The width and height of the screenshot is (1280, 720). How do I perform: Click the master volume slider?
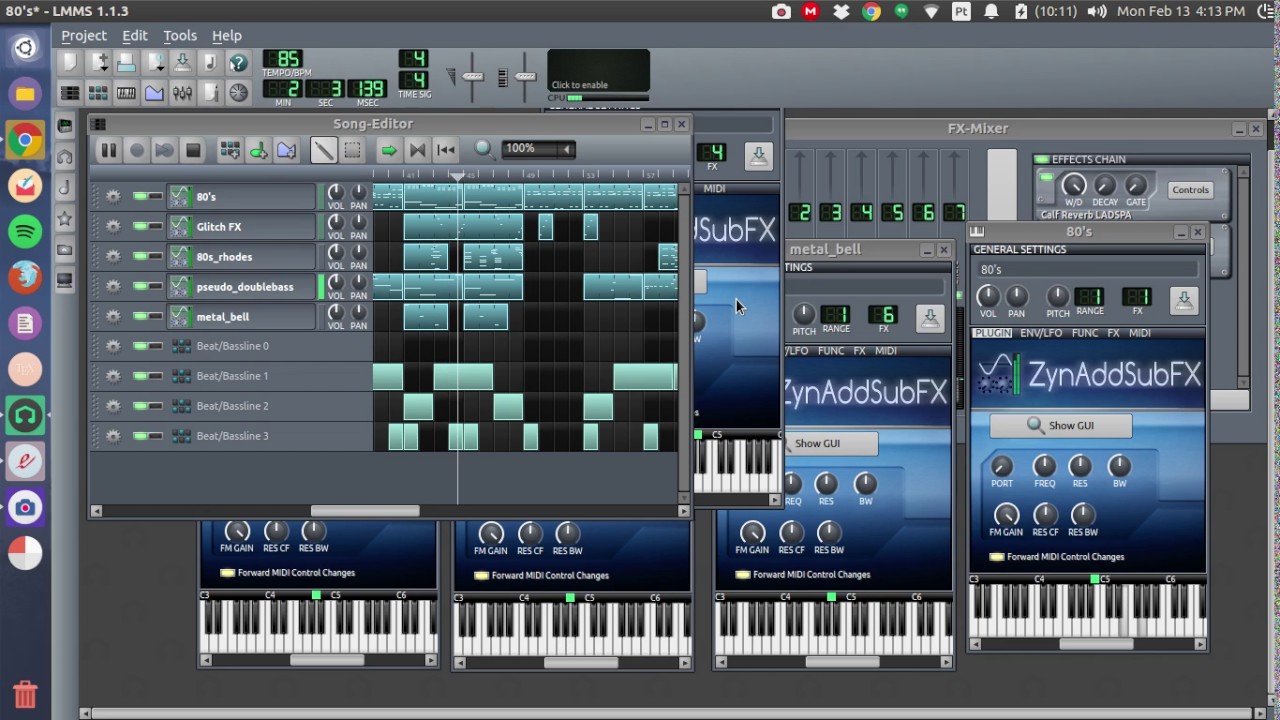pyautogui.click(x=472, y=77)
